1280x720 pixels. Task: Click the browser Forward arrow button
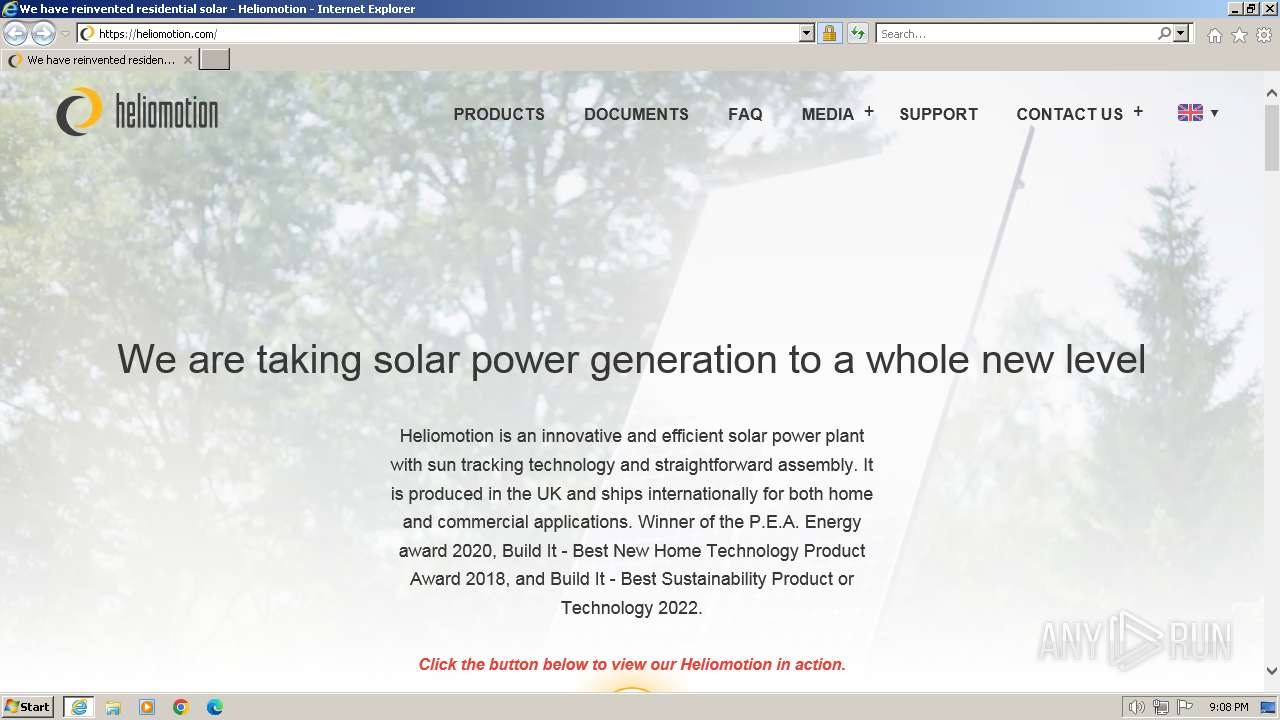point(43,33)
